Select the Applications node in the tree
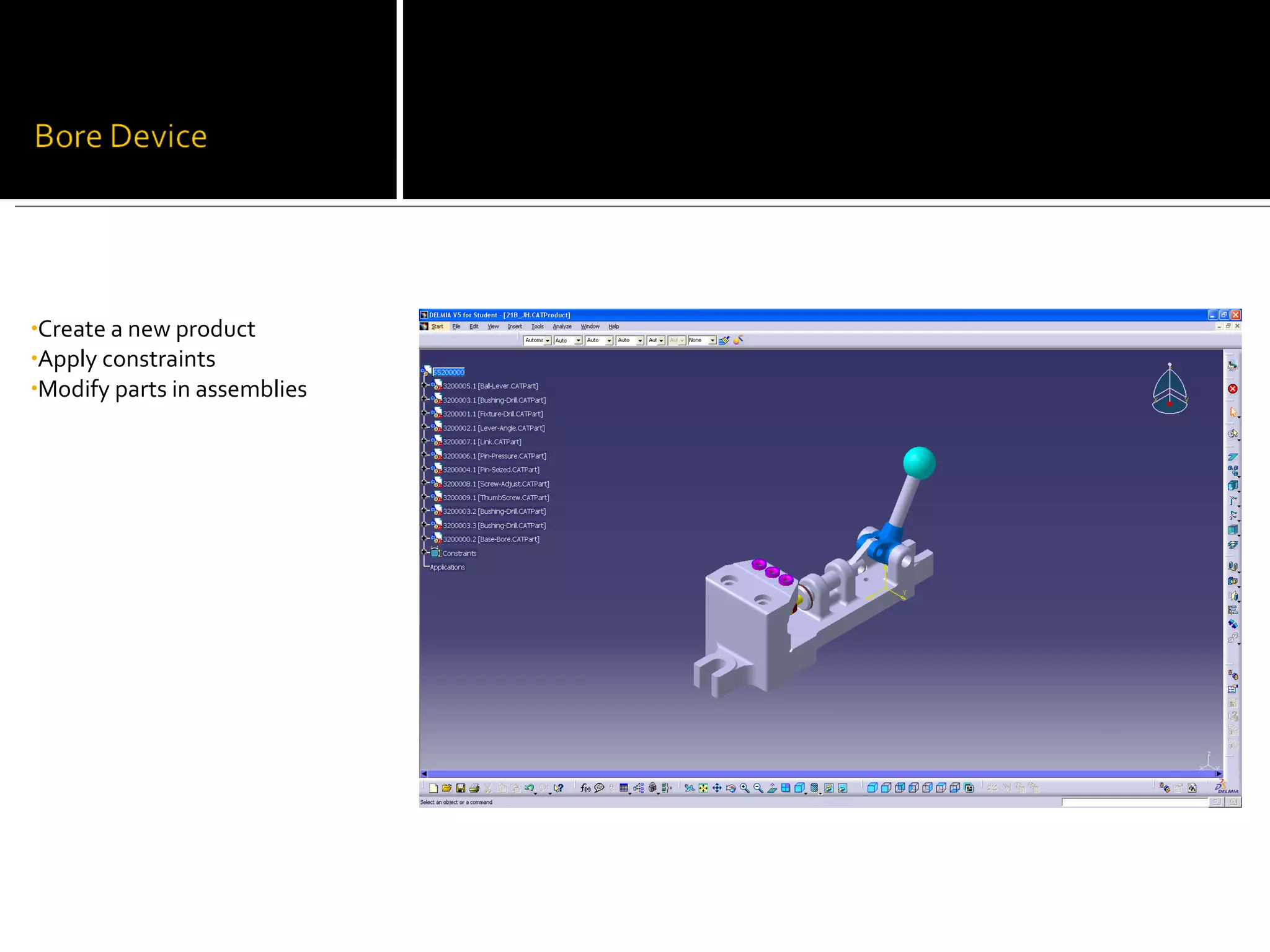 coord(447,567)
